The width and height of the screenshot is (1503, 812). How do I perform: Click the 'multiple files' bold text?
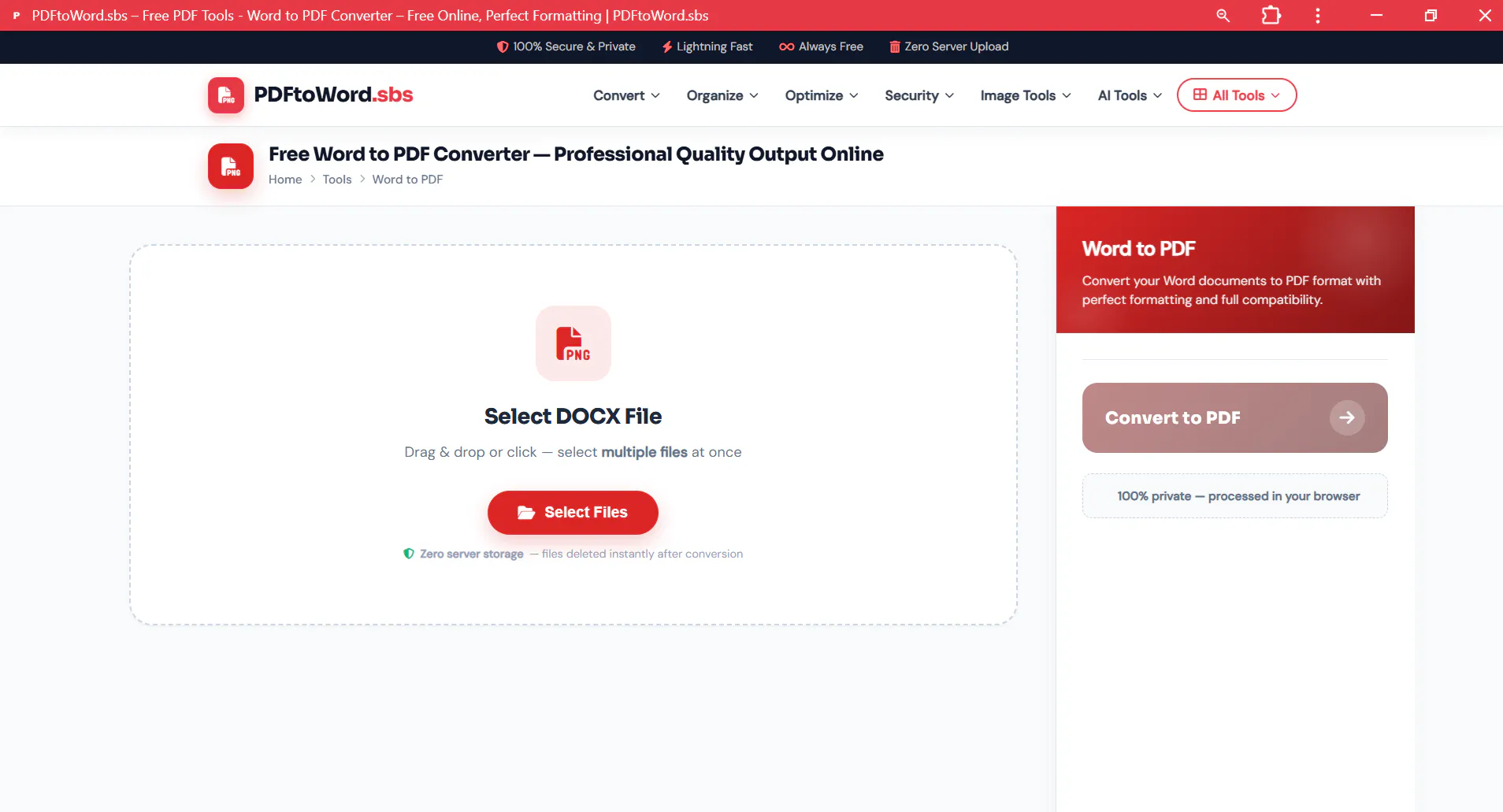(x=644, y=452)
